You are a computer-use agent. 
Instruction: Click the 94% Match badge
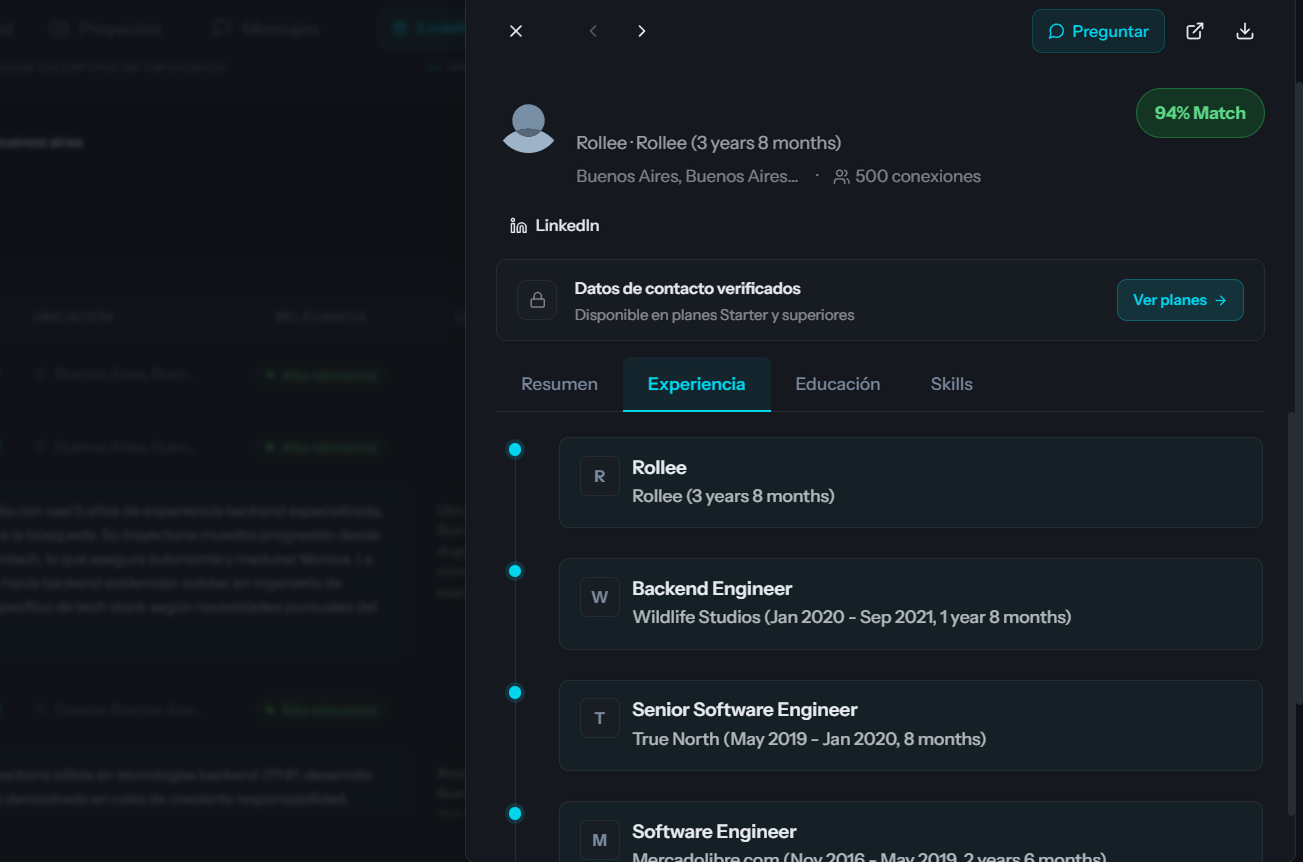1200,113
